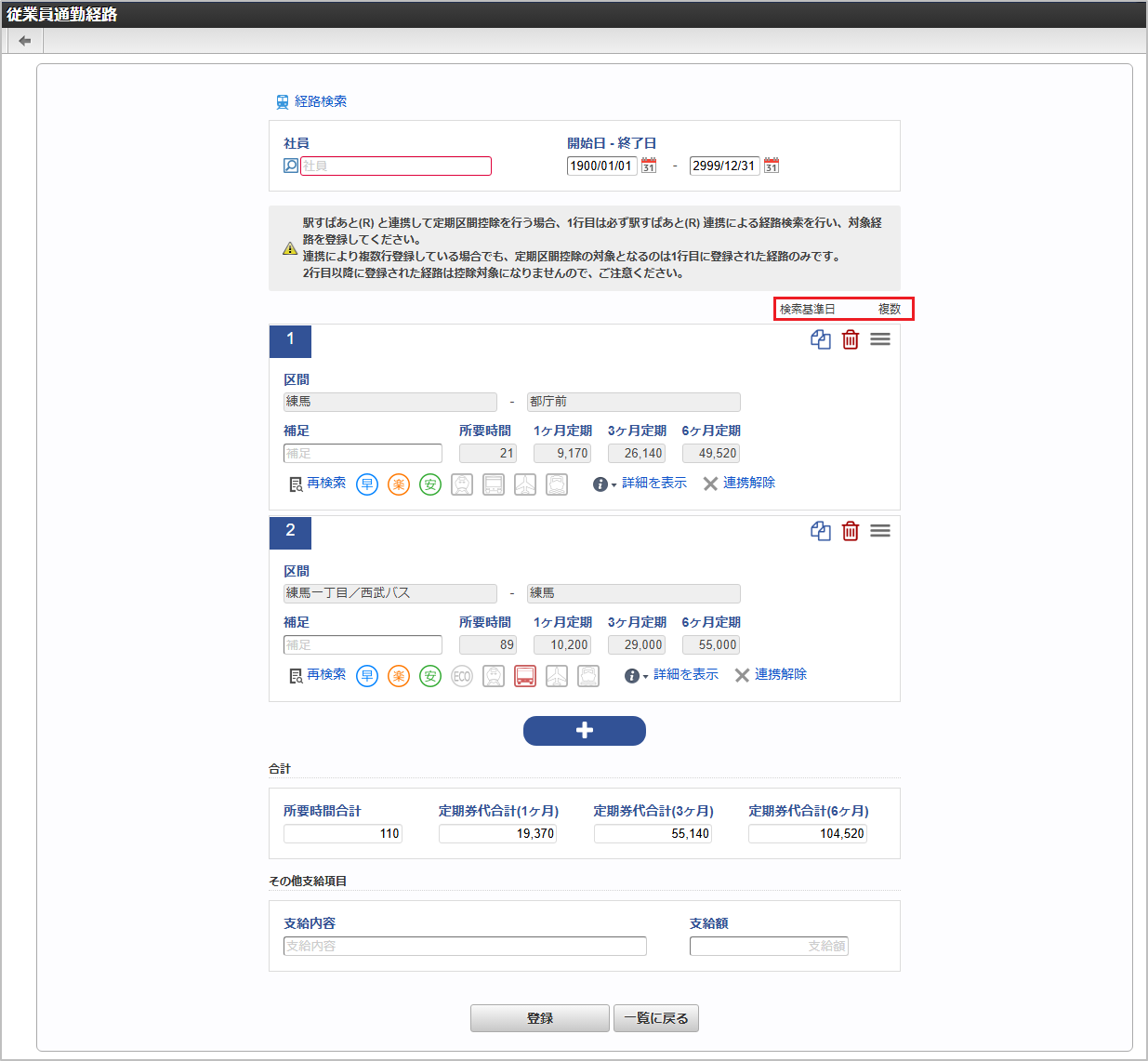The width and height of the screenshot is (1148, 1061).
Task: Click the 補足 field in route 1
Action: (x=363, y=453)
